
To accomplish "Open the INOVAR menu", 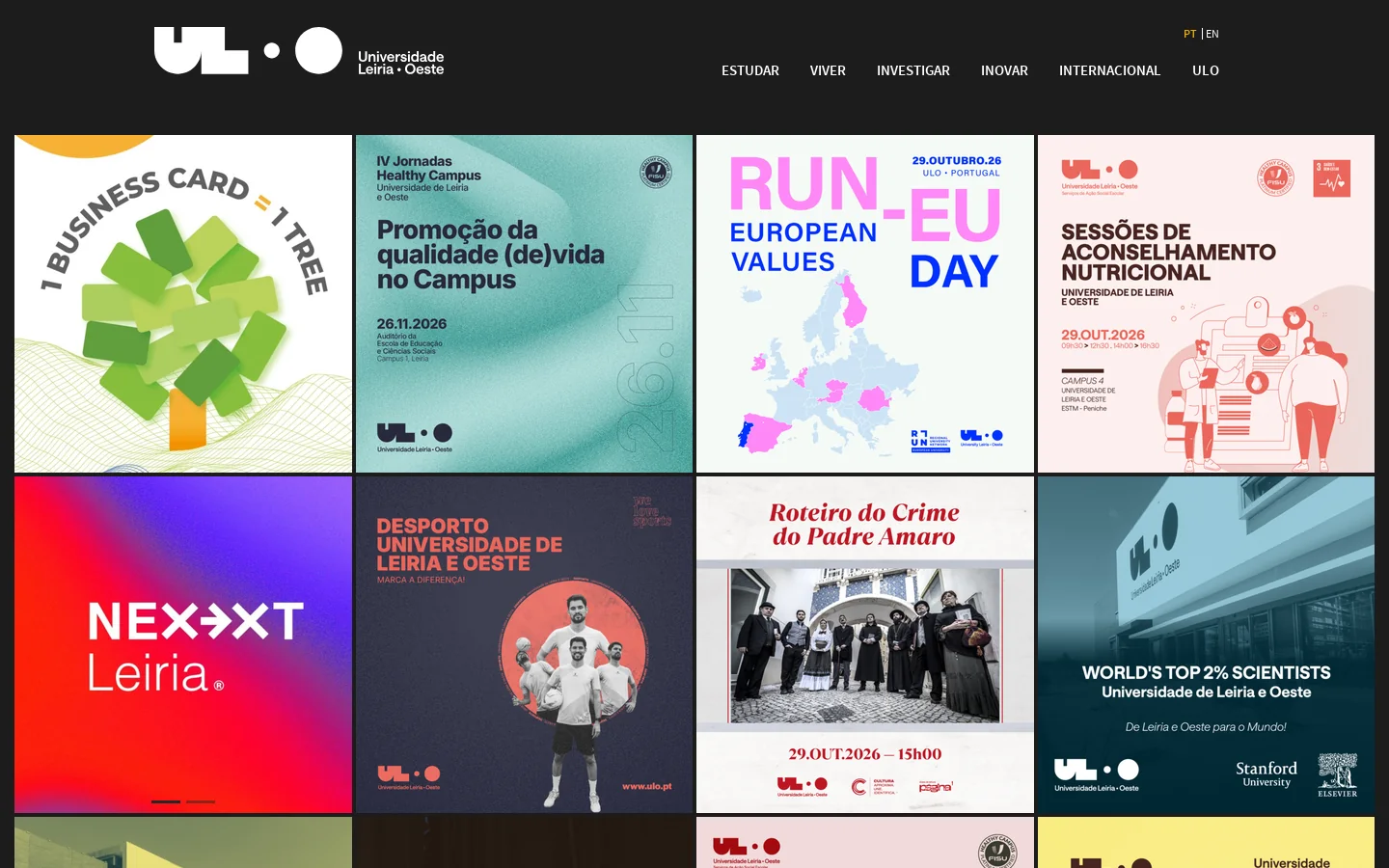I will click(1004, 70).
